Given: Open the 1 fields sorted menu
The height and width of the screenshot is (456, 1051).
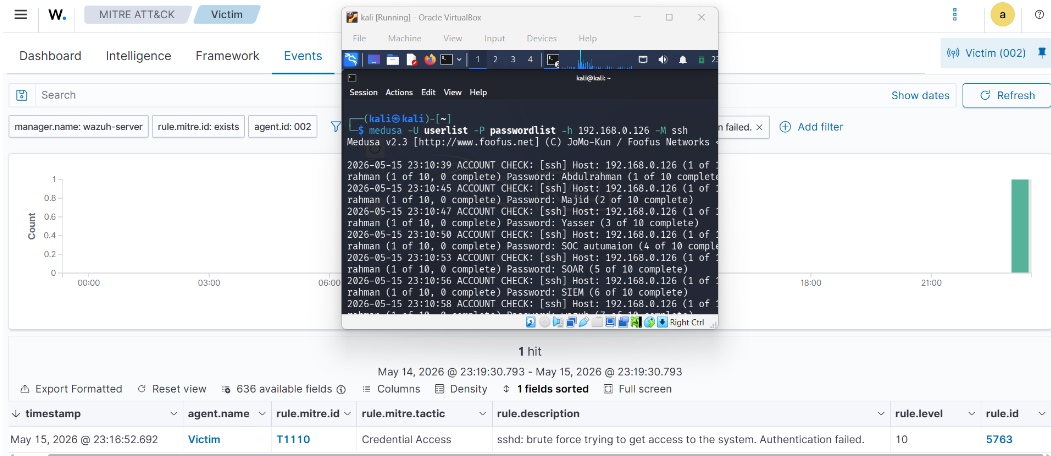Looking at the screenshot, I should [x=545, y=389].
